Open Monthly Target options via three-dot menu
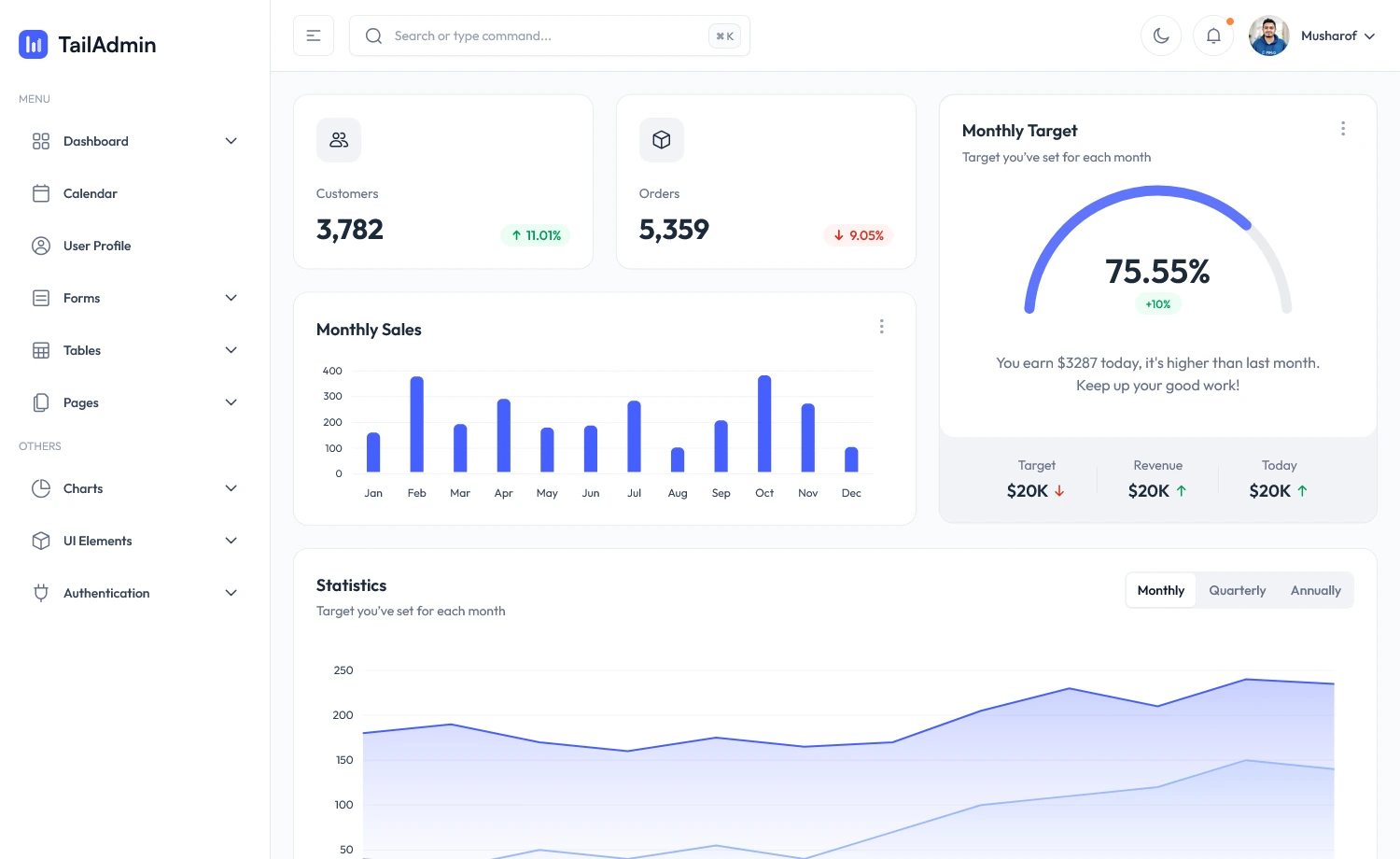The height and width of the screenshot is (859, 1400). click(x=1343, y=128)
